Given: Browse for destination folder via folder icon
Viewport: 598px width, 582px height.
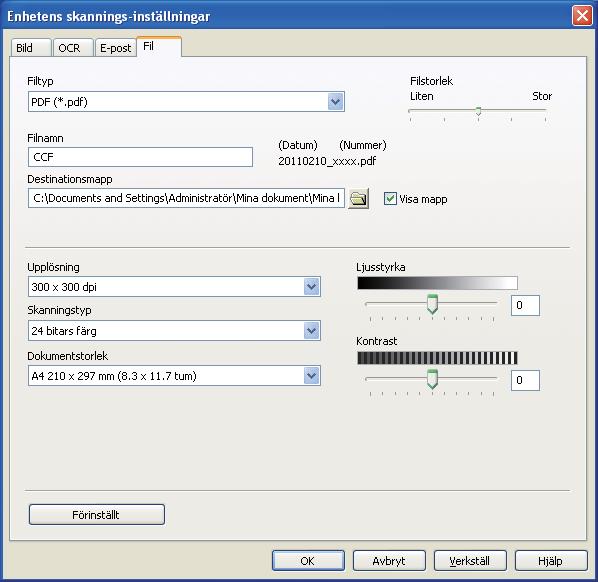Looking at the screenshot, I should point(358,198).
